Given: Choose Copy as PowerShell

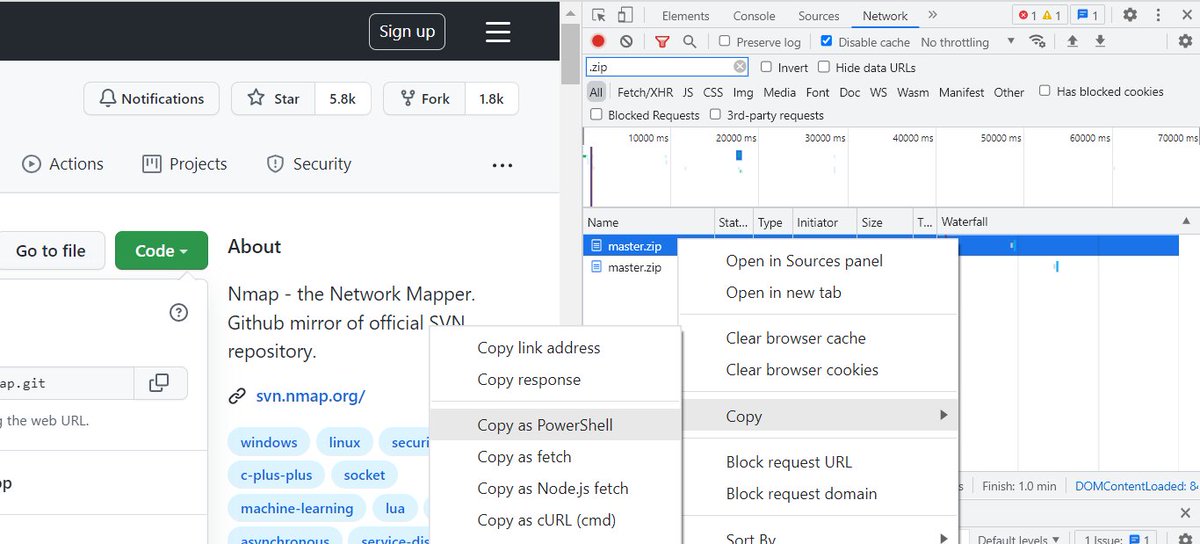Looking at the screenshot, I should click(555, 425).
